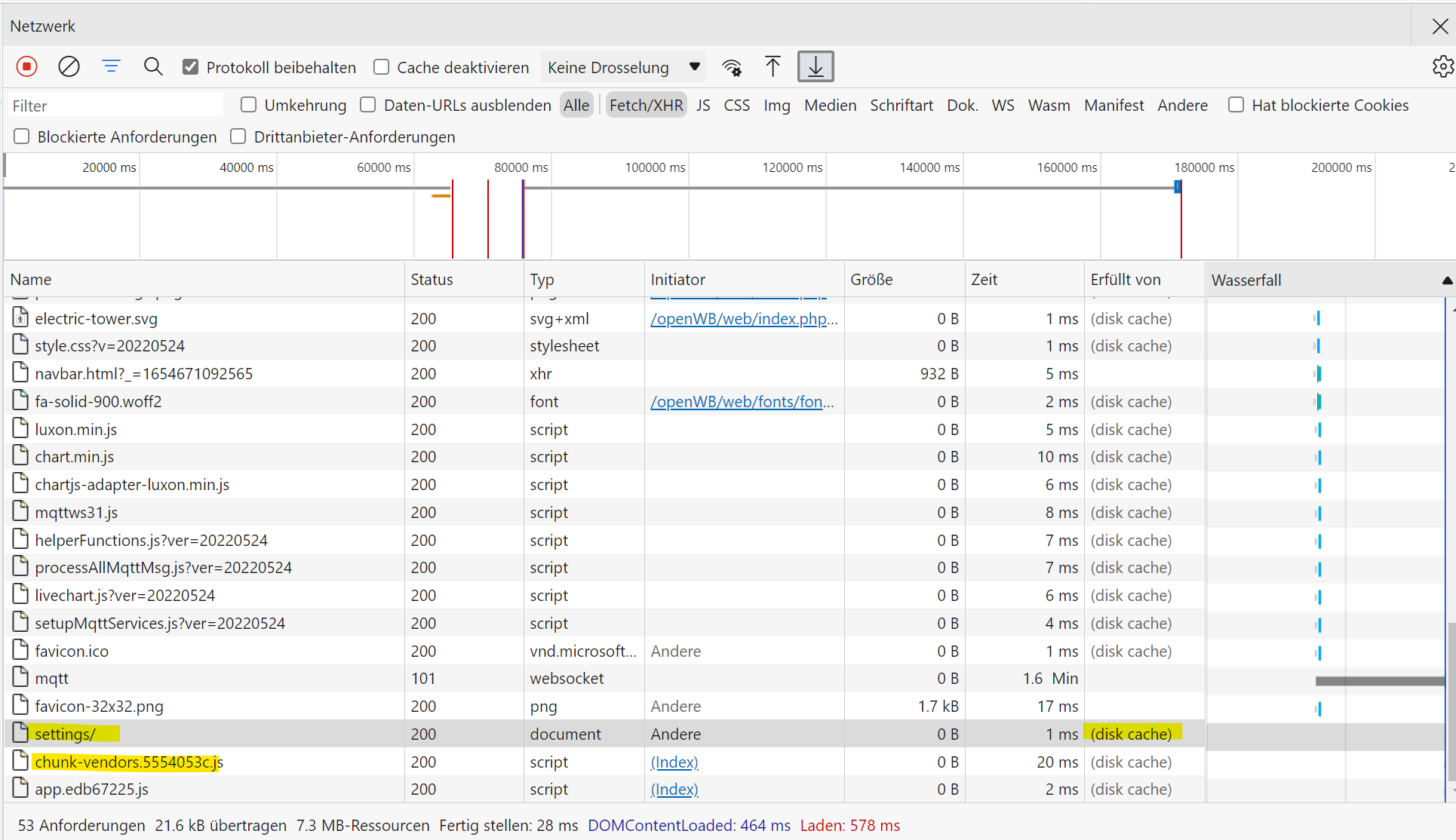Check Hat blockierte Cookies option
The image size is (1456, 840).
[1236, 105]
